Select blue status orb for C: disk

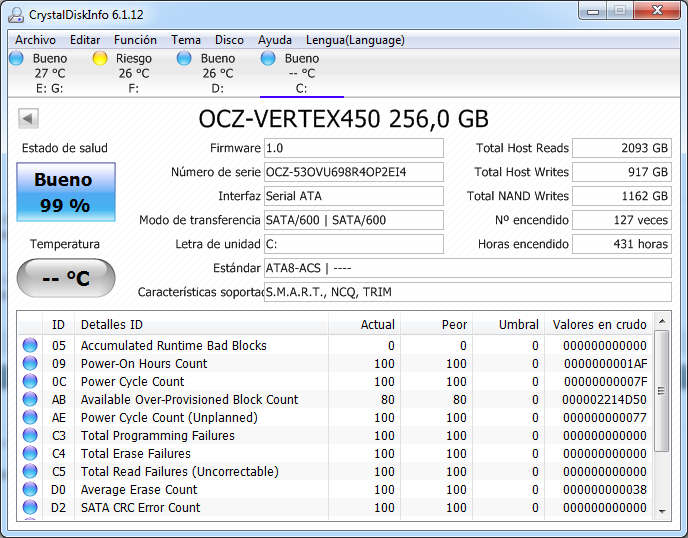pos(268,58)
